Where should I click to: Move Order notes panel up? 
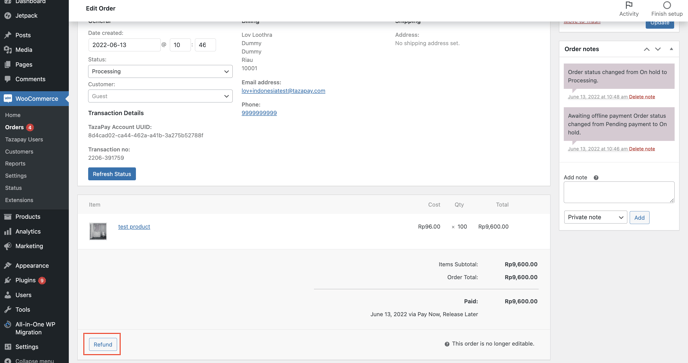coord(646,49)
